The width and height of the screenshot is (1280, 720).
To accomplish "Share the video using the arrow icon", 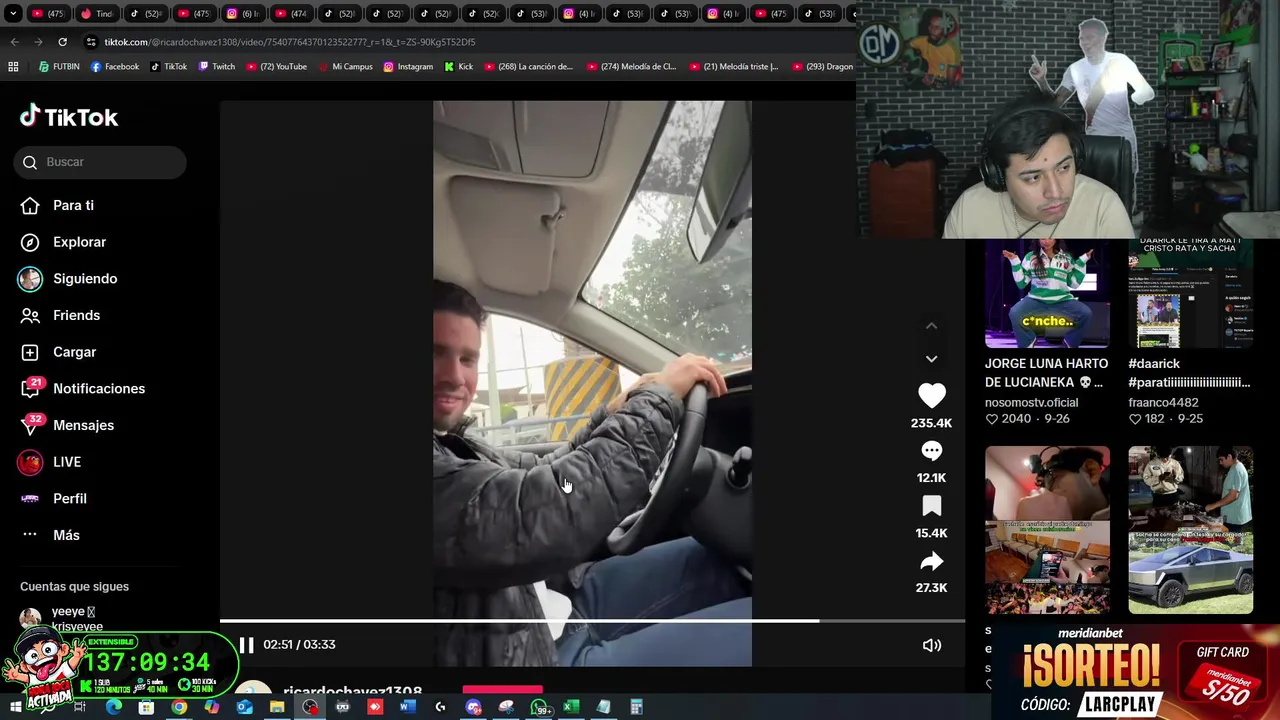I will 931,561.
